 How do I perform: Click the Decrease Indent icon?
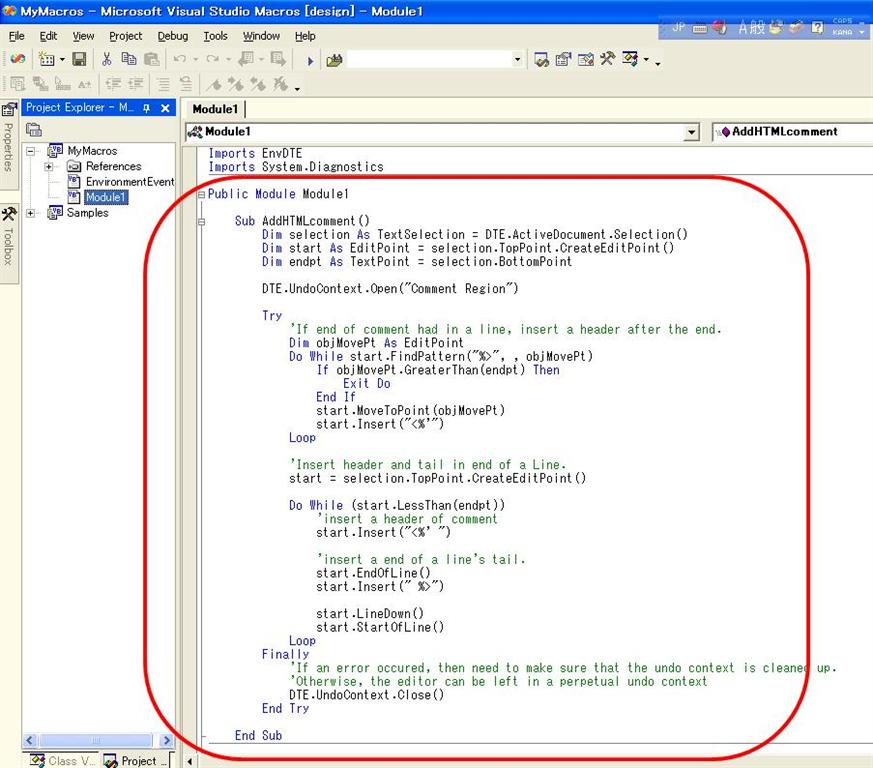[113, 84]
